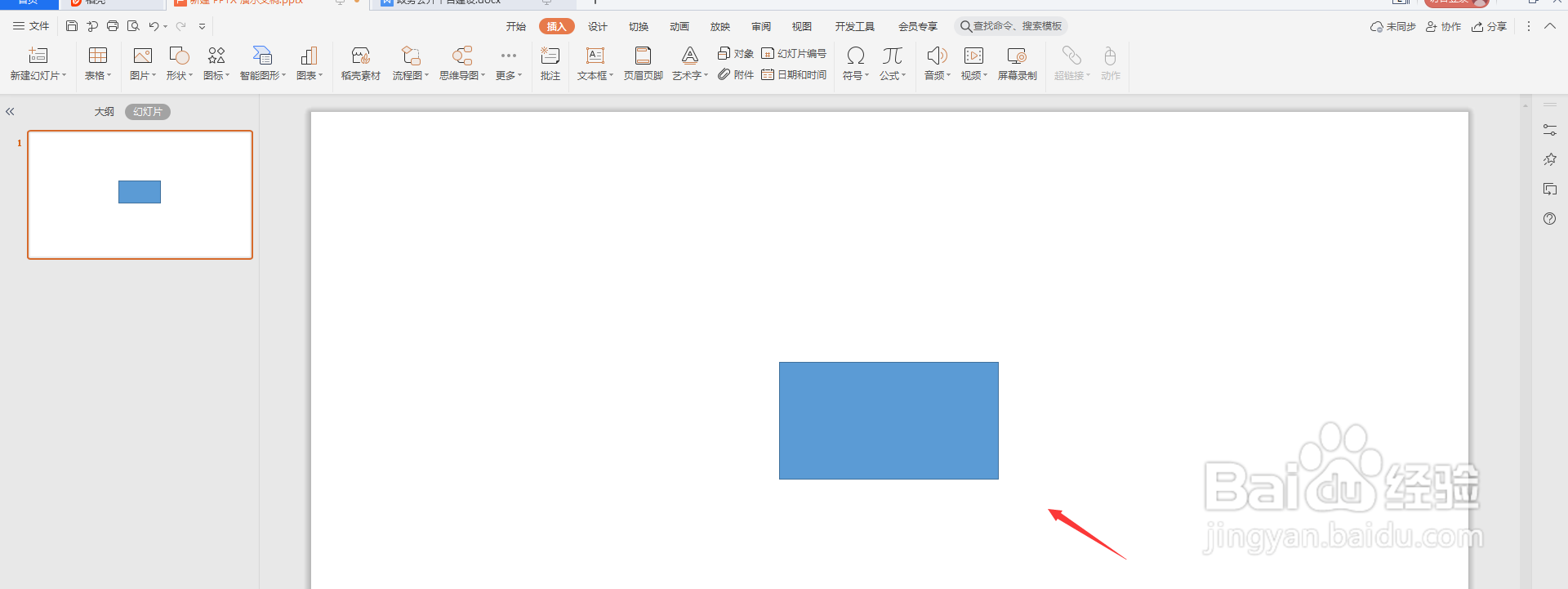Open the star effects icon in right sidebar
This screenshot has width=1568, height=589.
click(1549, 159)
